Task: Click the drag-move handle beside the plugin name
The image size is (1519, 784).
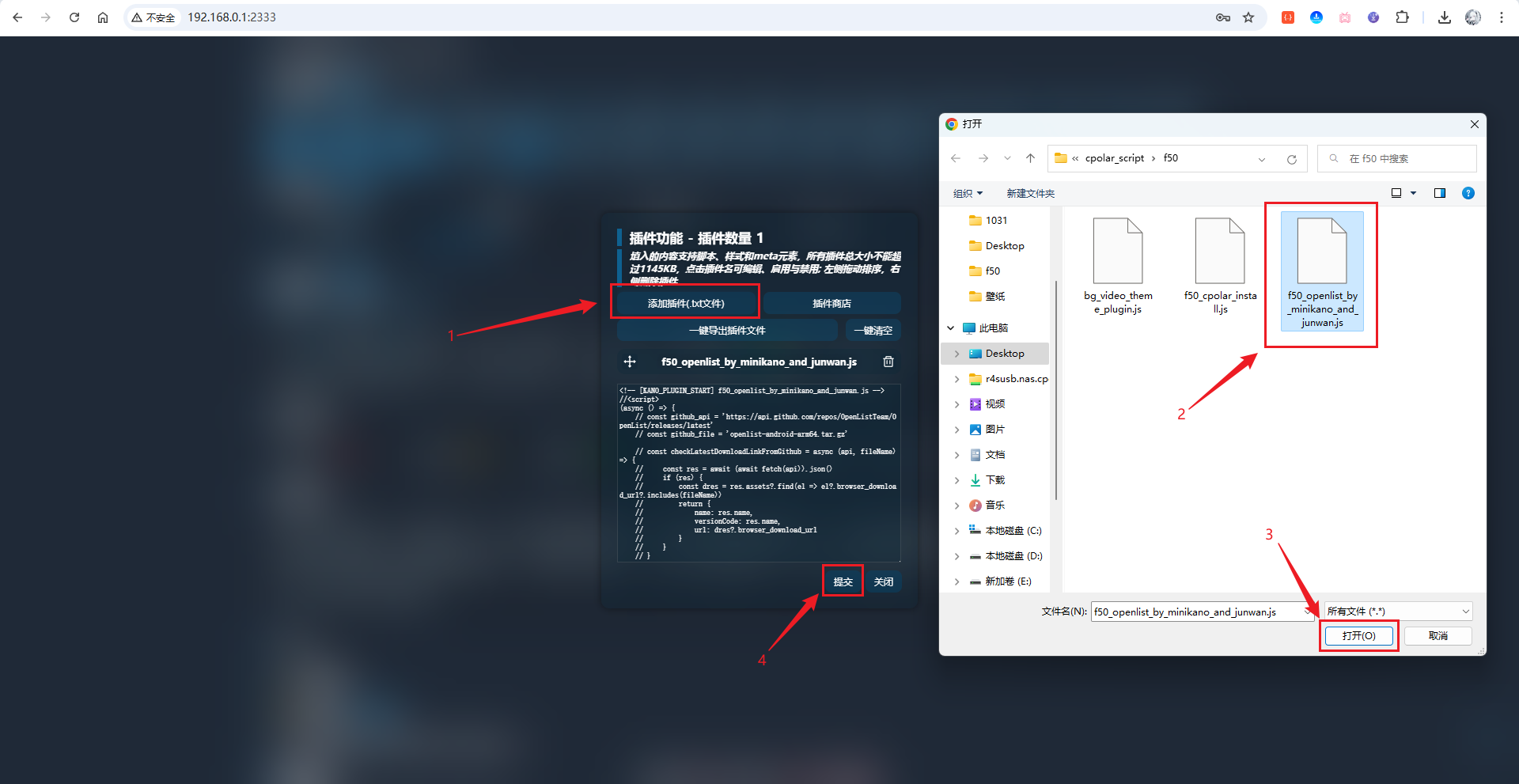Action: [x=630, y=362]
